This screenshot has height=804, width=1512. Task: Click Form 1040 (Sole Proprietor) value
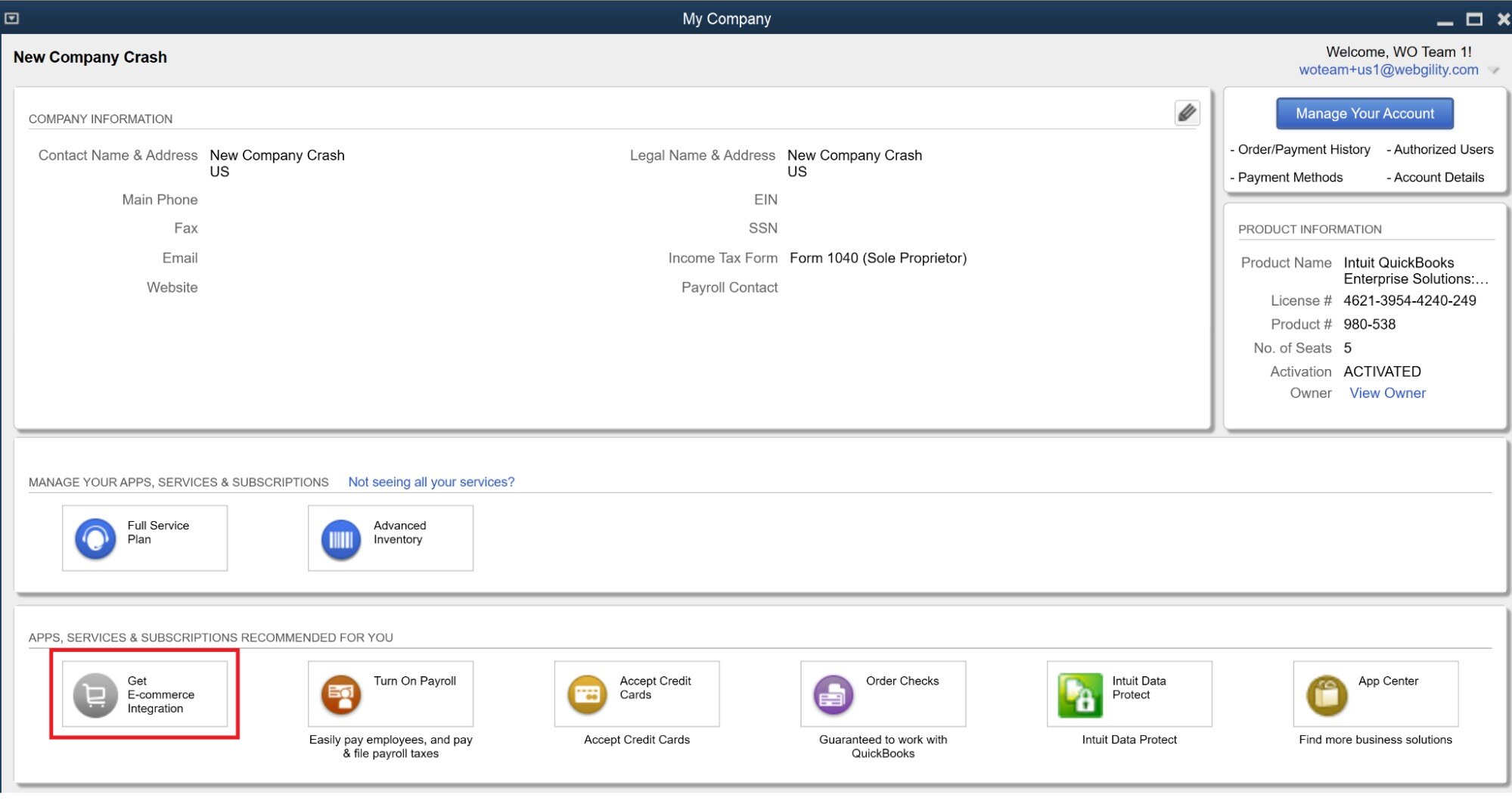(878, 258)
